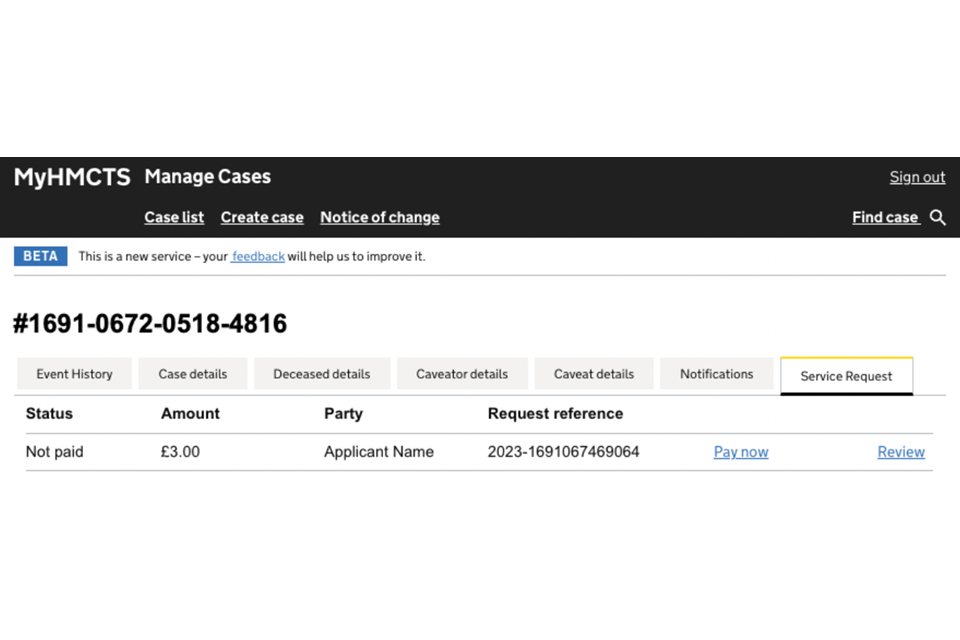Viewport: 960px width, 640px height.
Task: Click the blue BETA tag
Action: pyautogui.click(x=40, y=256)
